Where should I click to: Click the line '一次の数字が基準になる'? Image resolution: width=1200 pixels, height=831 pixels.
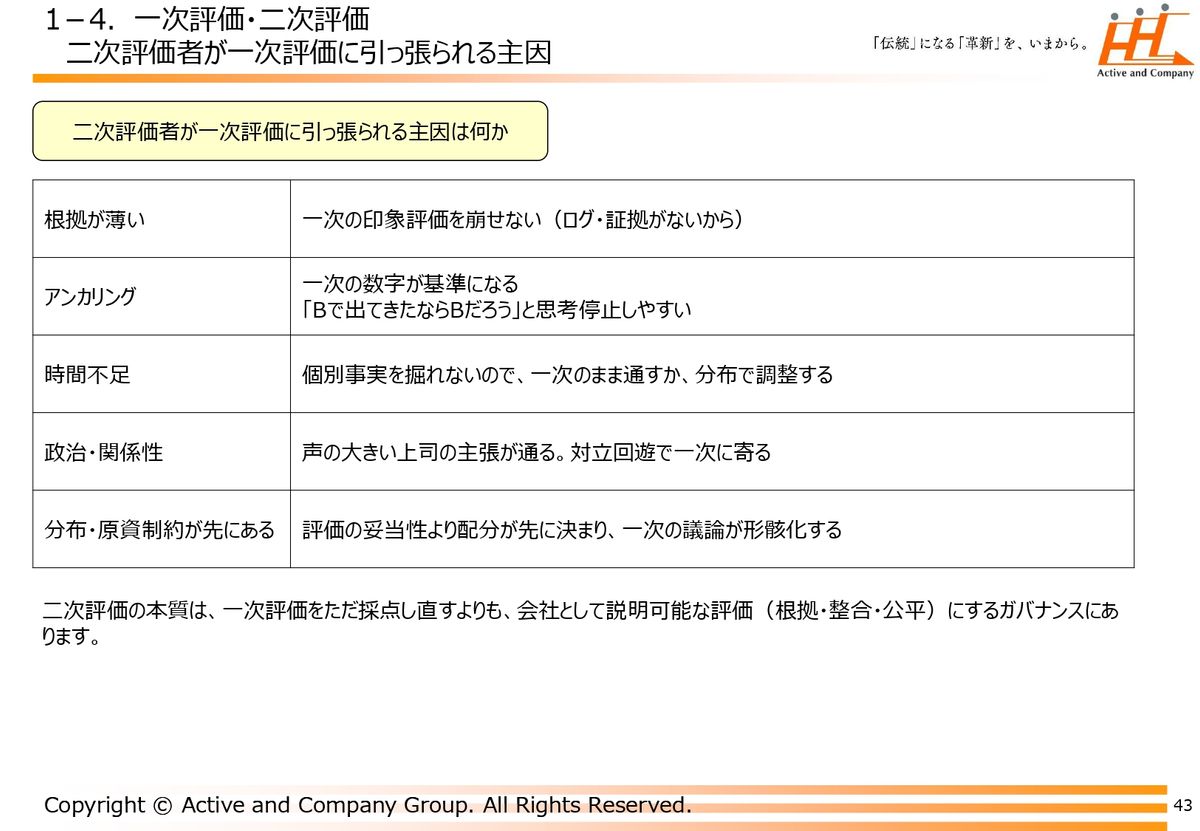[x=411, y=284]
